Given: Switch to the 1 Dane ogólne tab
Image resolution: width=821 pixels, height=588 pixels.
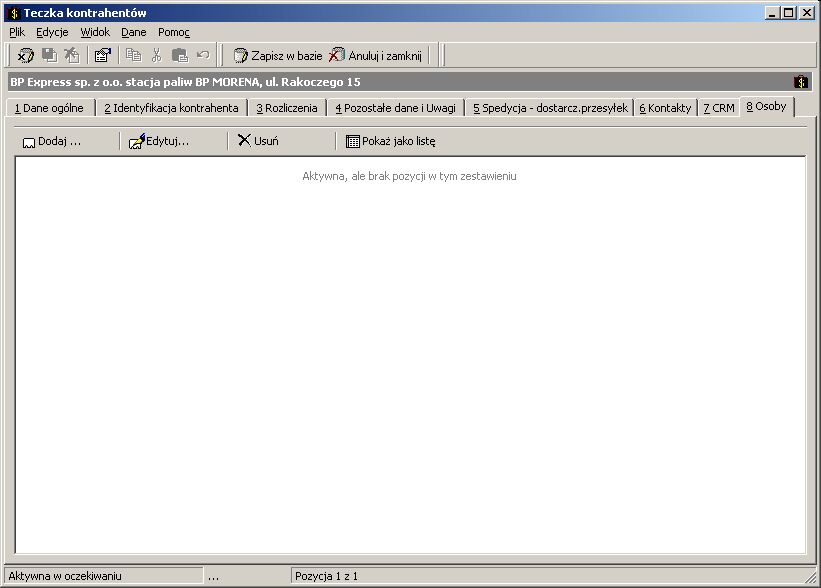Looking at the screenshot, I should [x=50, y=108].
